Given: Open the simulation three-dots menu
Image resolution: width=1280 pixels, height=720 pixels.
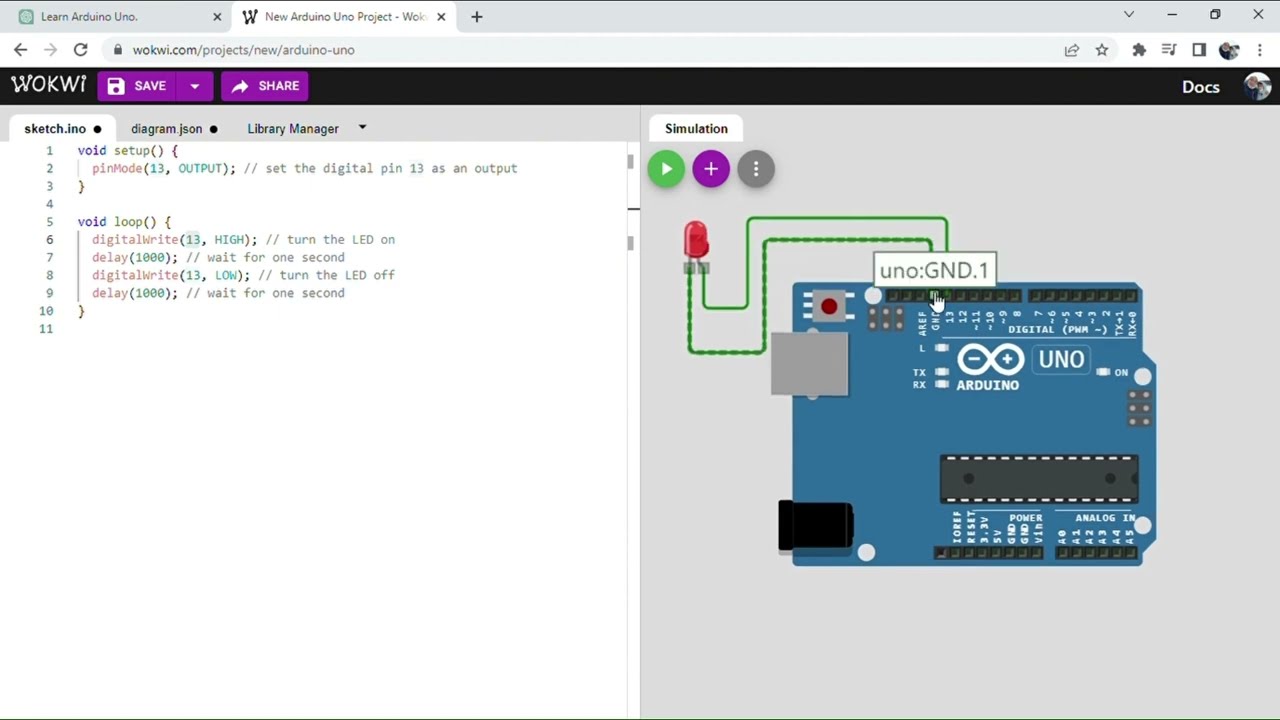Looking at the screenshot, I should (x=756, y=169).
